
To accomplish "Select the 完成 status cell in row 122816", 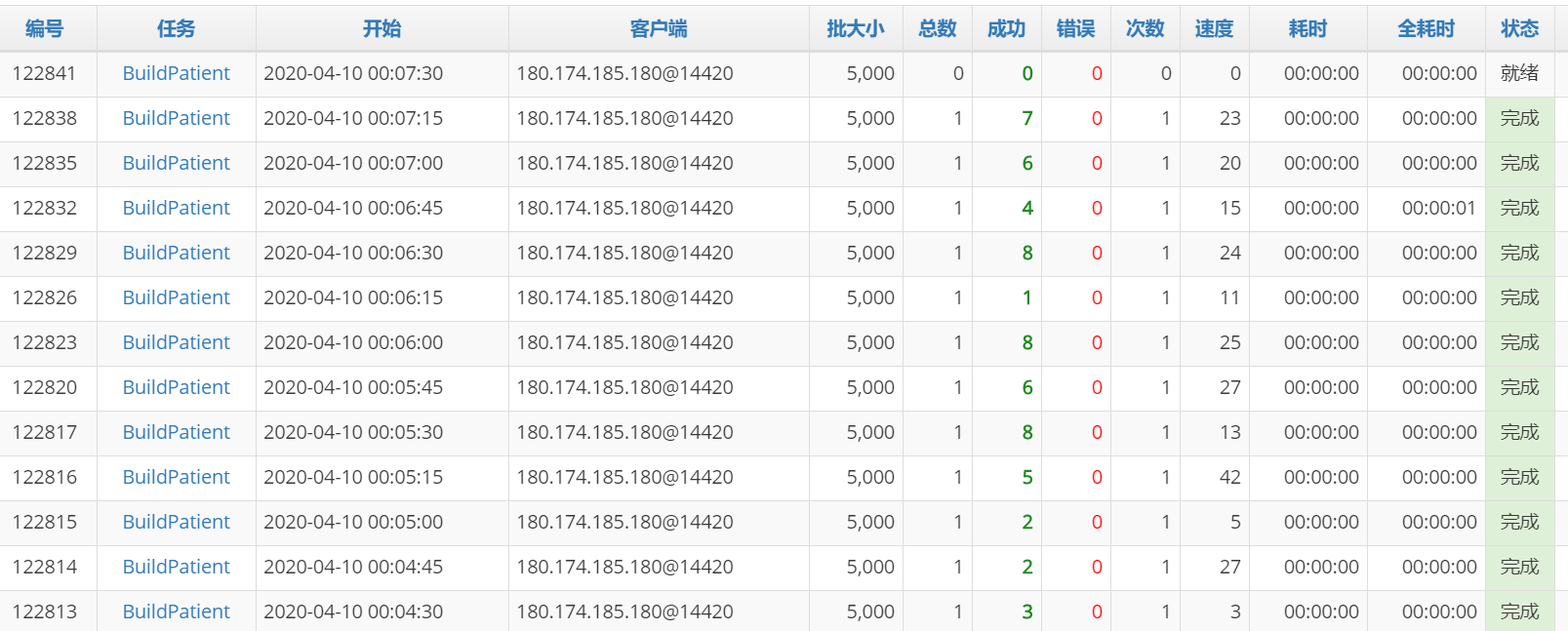I will pos(1520,478).
